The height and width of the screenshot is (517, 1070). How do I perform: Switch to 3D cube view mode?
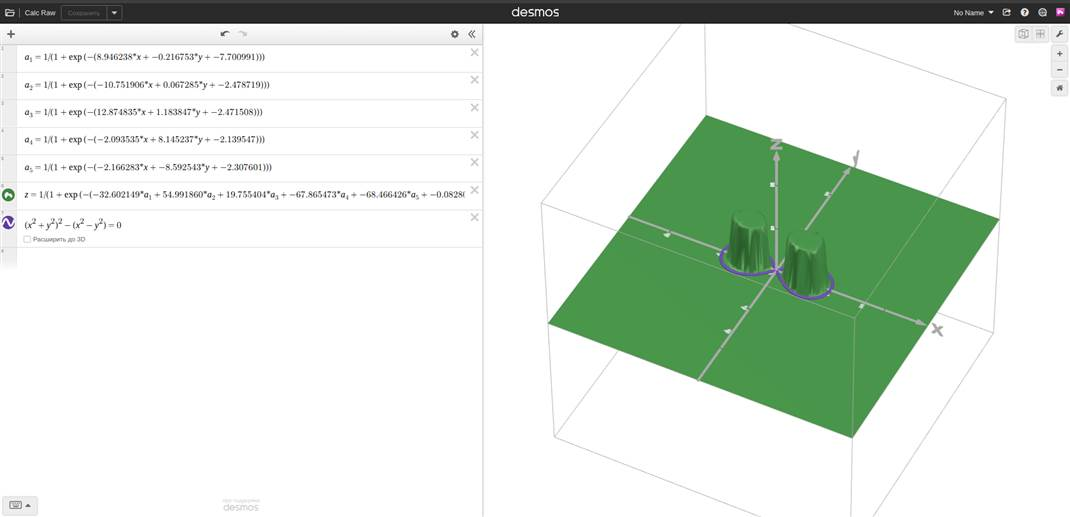pyautogui.click(x=1023, y=34)
